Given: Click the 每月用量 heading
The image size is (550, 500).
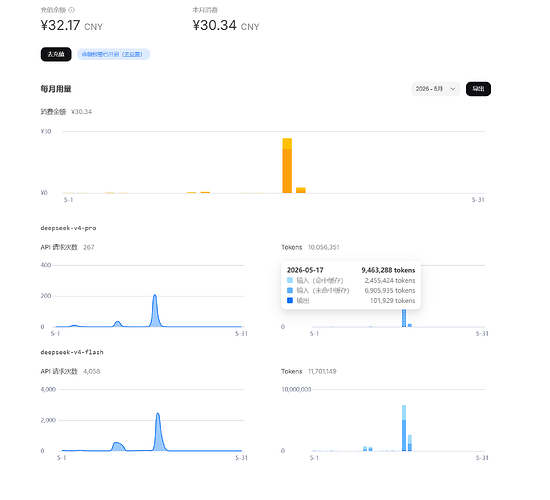Looking at the screenshot, I should 56,89.
